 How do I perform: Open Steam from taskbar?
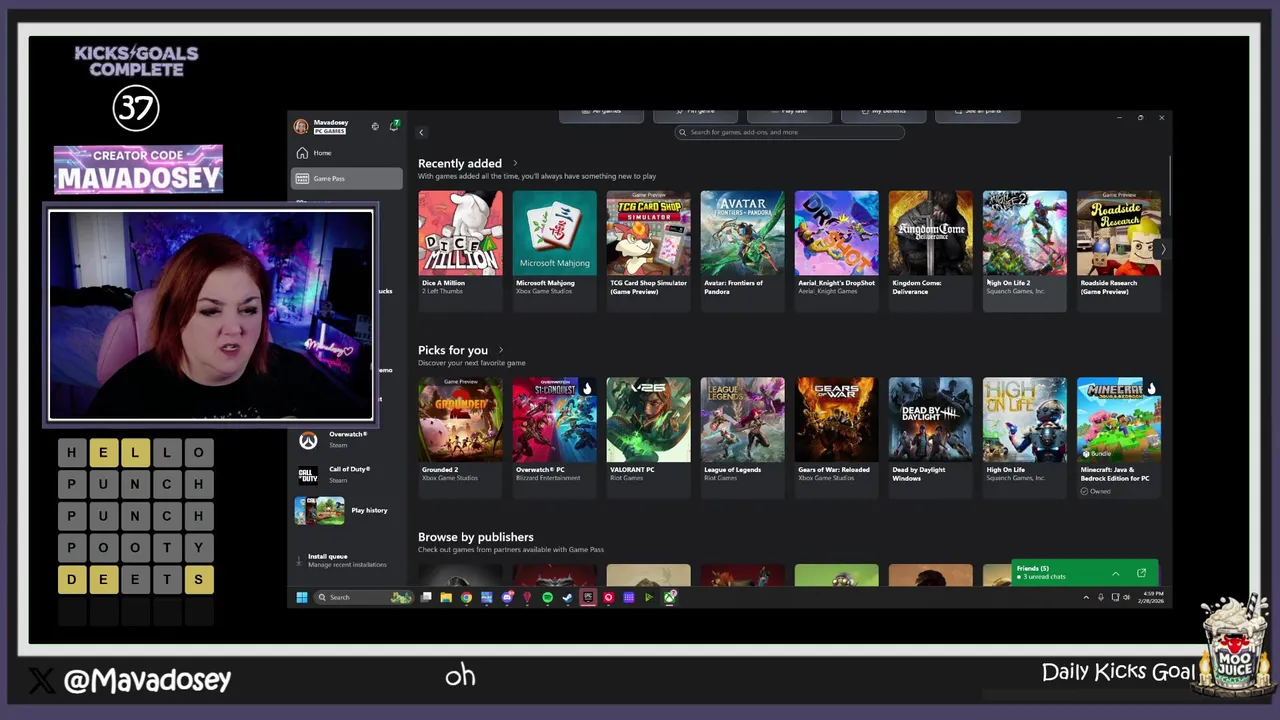click(x=568, y=597)
